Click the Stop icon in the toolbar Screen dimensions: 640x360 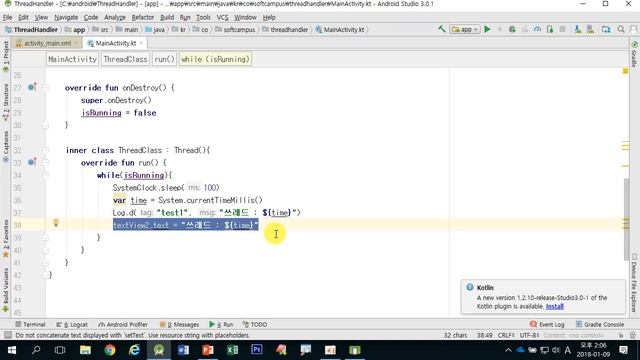[562, 29]
